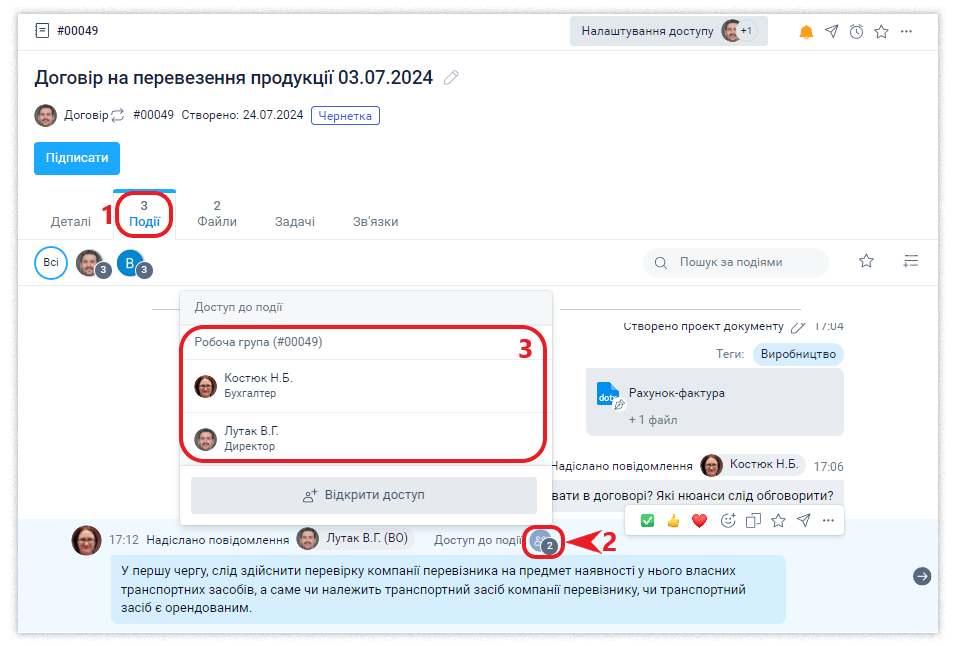This screenshot has width=956, height=646.
Task: Click the copy message icon in reaction bar
Action: 753,520
